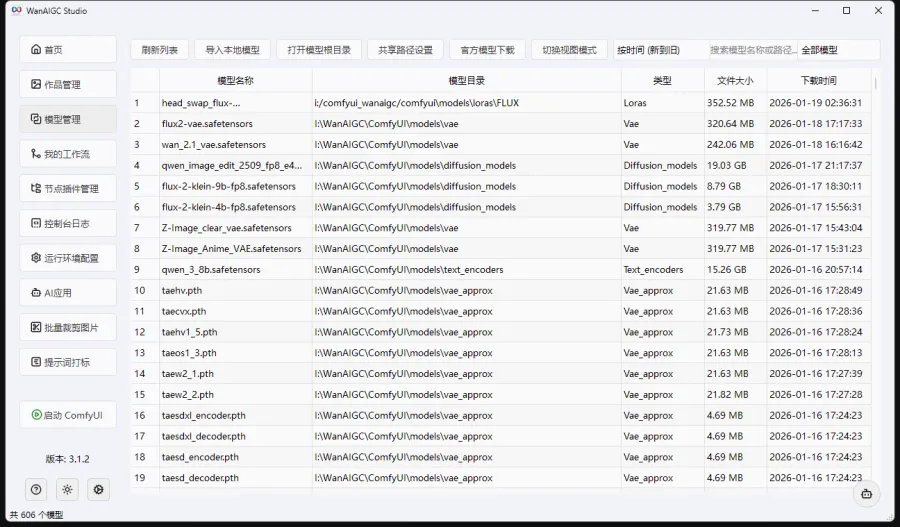Click the help question mark icon

(x=36, y=490)
